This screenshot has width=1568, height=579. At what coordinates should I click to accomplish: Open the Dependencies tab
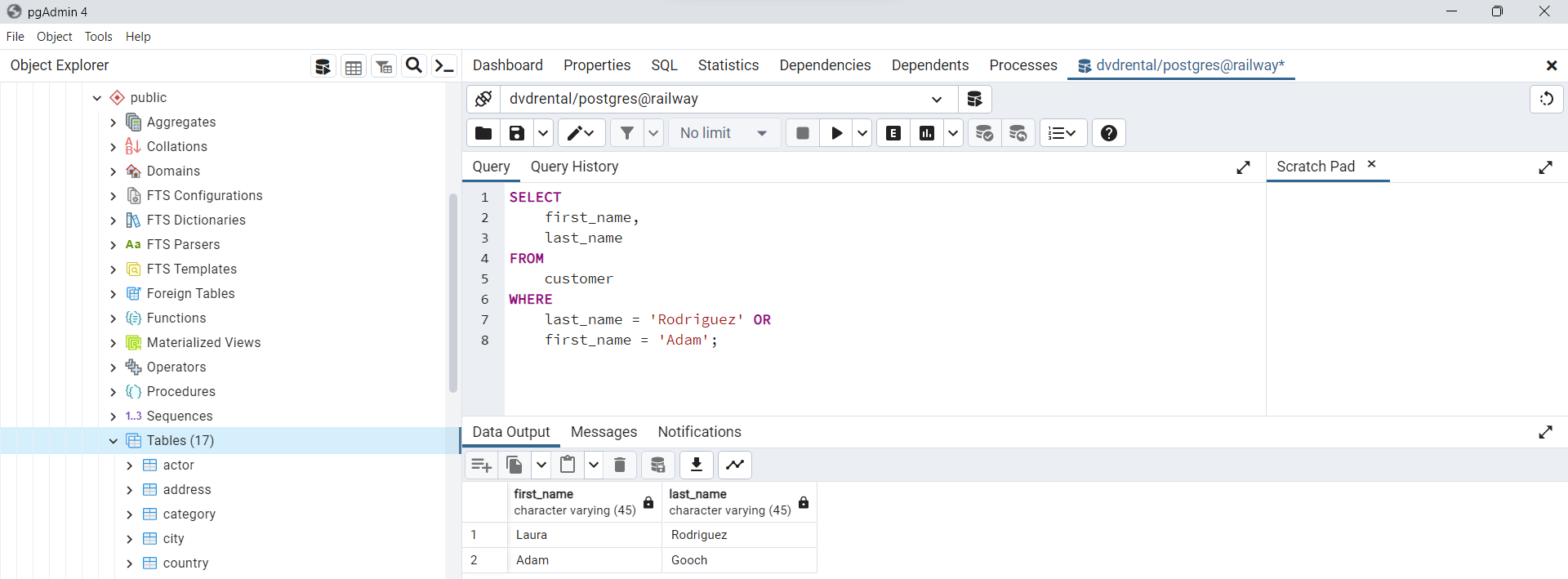click(x=825, y=65)
